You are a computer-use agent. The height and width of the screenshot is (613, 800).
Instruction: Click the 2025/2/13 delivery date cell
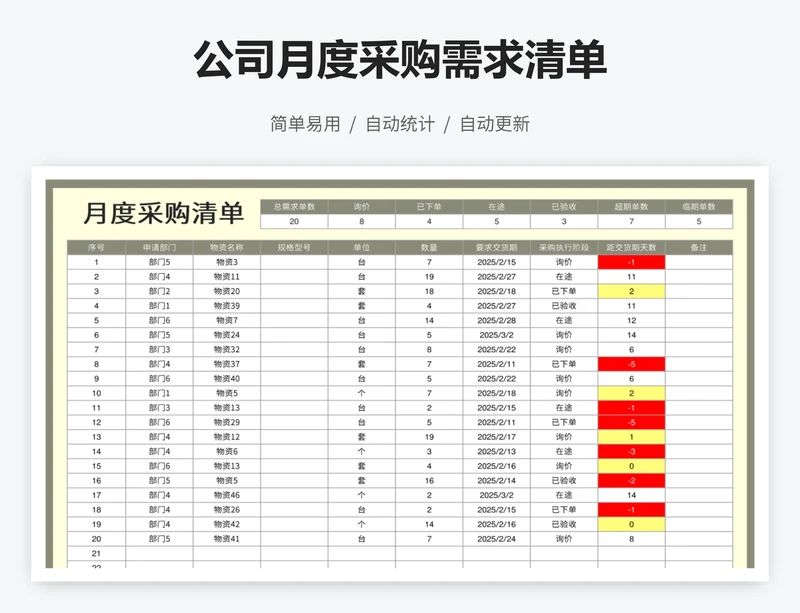click(496, 451)
